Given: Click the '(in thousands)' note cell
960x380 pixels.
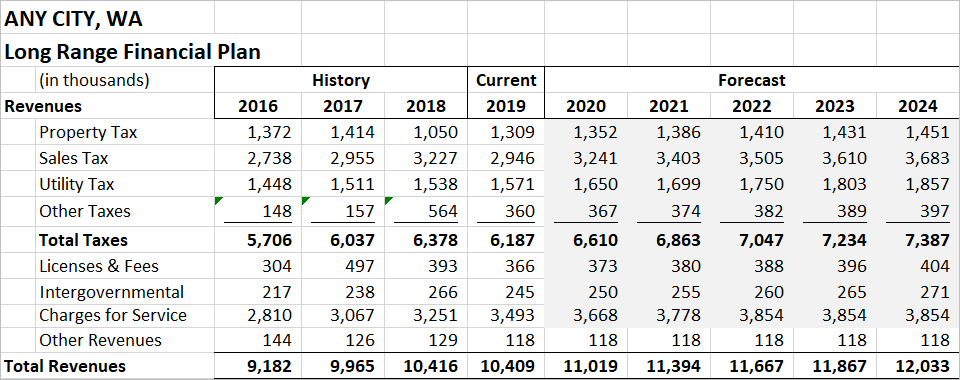Looking at the screenshot, I should [x=94, y=80].
